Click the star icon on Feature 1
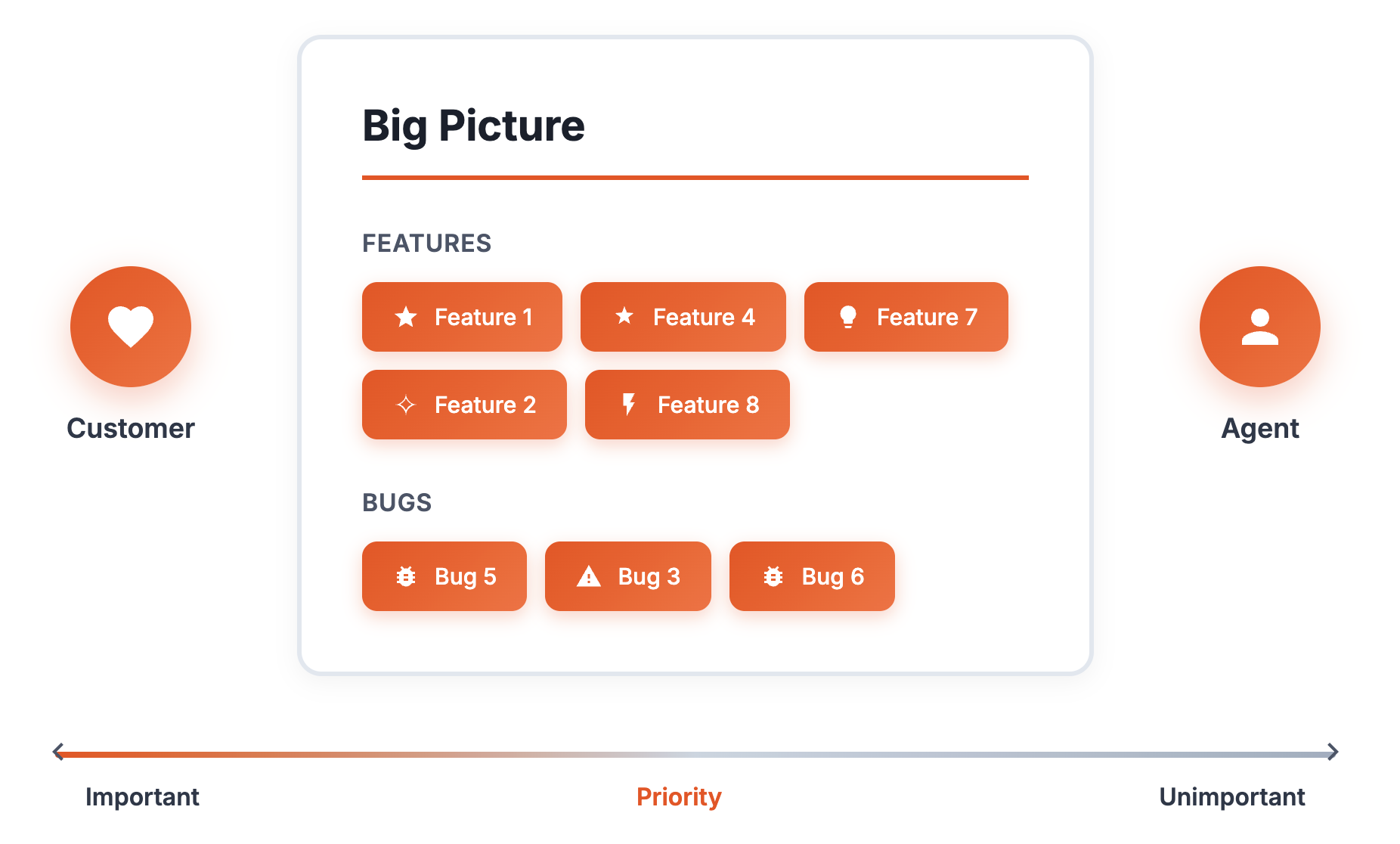Screen dimensions: 1400x844 [406, 317]
